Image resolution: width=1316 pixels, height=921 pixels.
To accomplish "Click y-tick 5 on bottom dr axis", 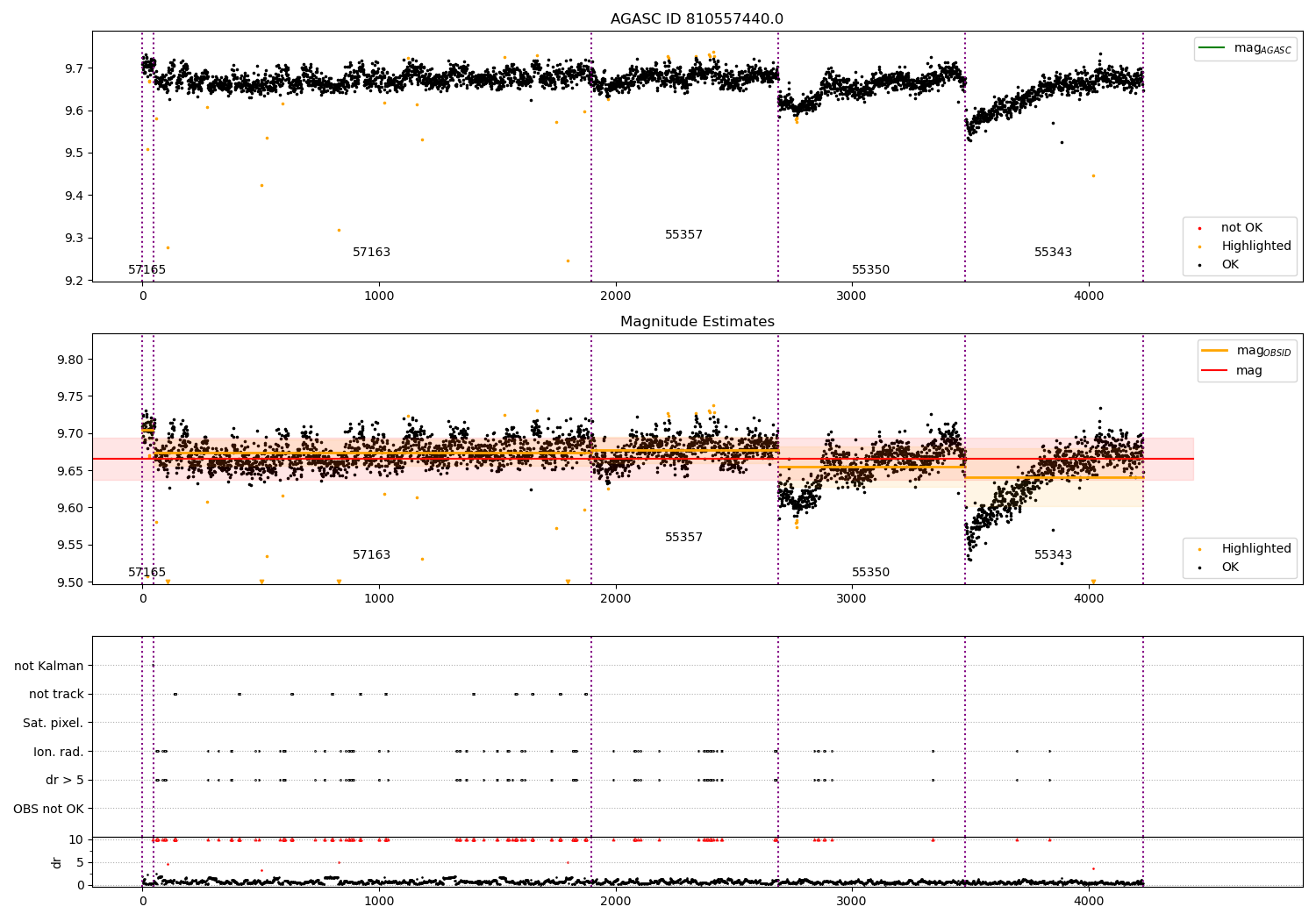I will click(x=80, y=862).
